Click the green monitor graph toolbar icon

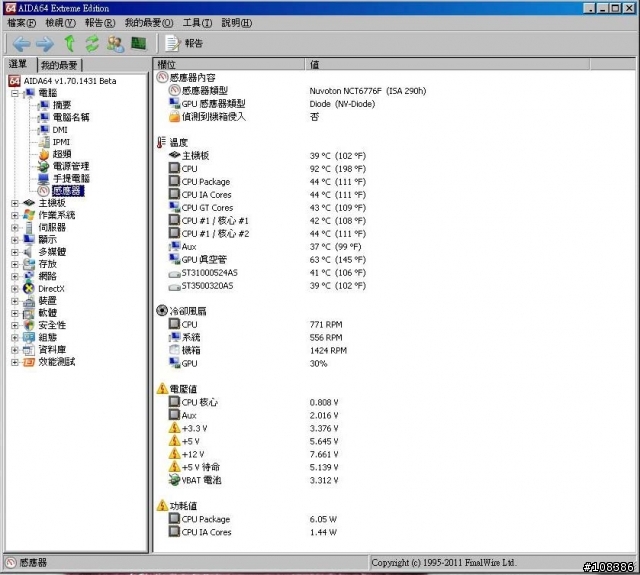pos(139,43)
